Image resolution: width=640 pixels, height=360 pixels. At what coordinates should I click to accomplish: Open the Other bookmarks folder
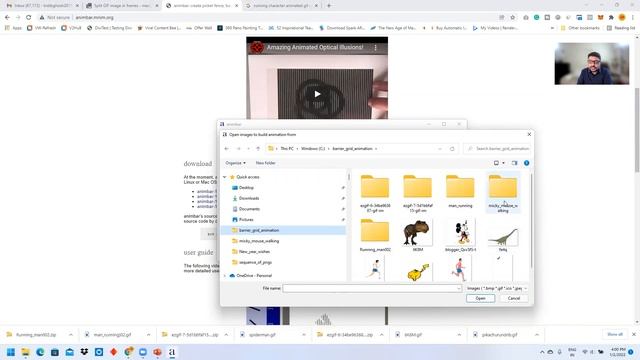point(580,28)
